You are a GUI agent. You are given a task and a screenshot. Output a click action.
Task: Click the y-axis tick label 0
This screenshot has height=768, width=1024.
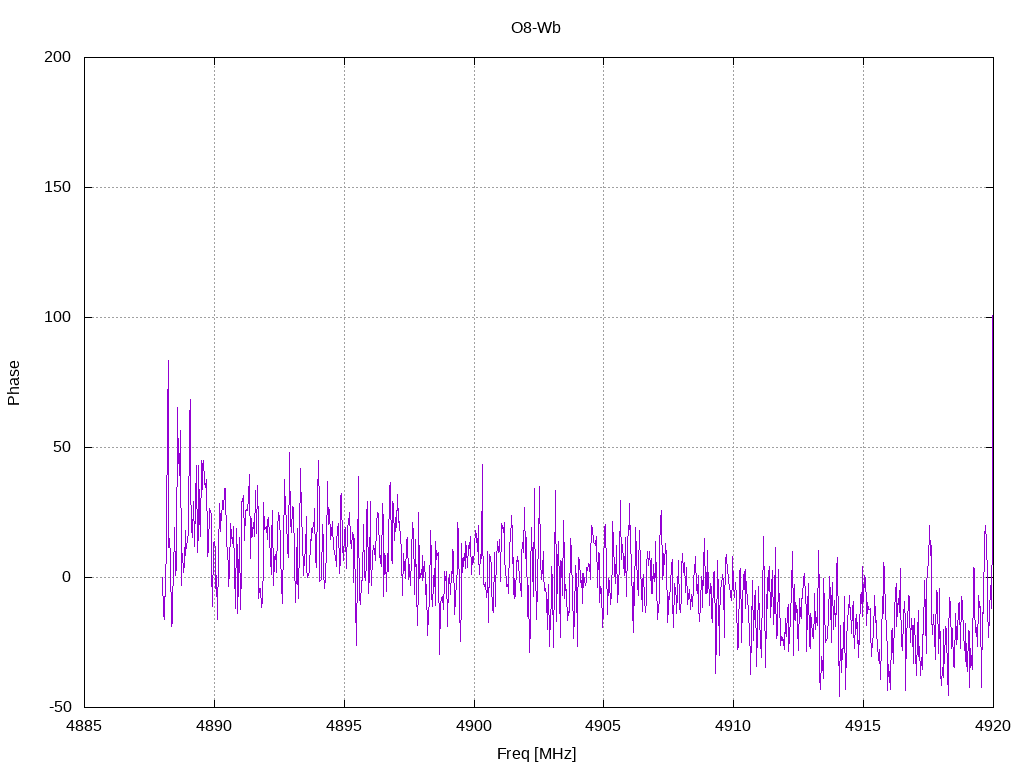click(66, 577)
